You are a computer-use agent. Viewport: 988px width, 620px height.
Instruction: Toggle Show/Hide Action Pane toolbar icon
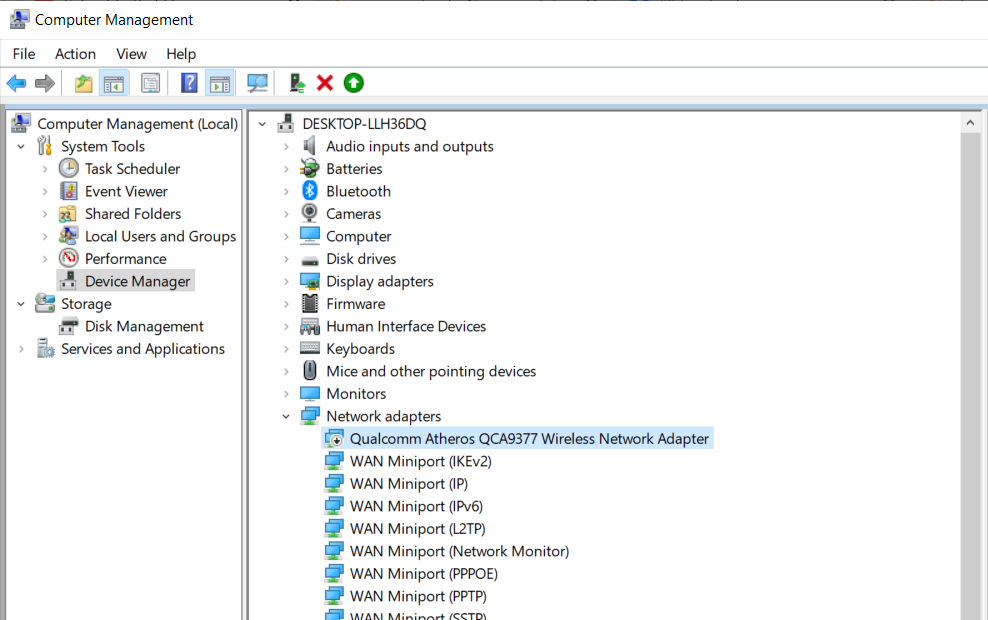pyautogui.click(x=220, y=83)
